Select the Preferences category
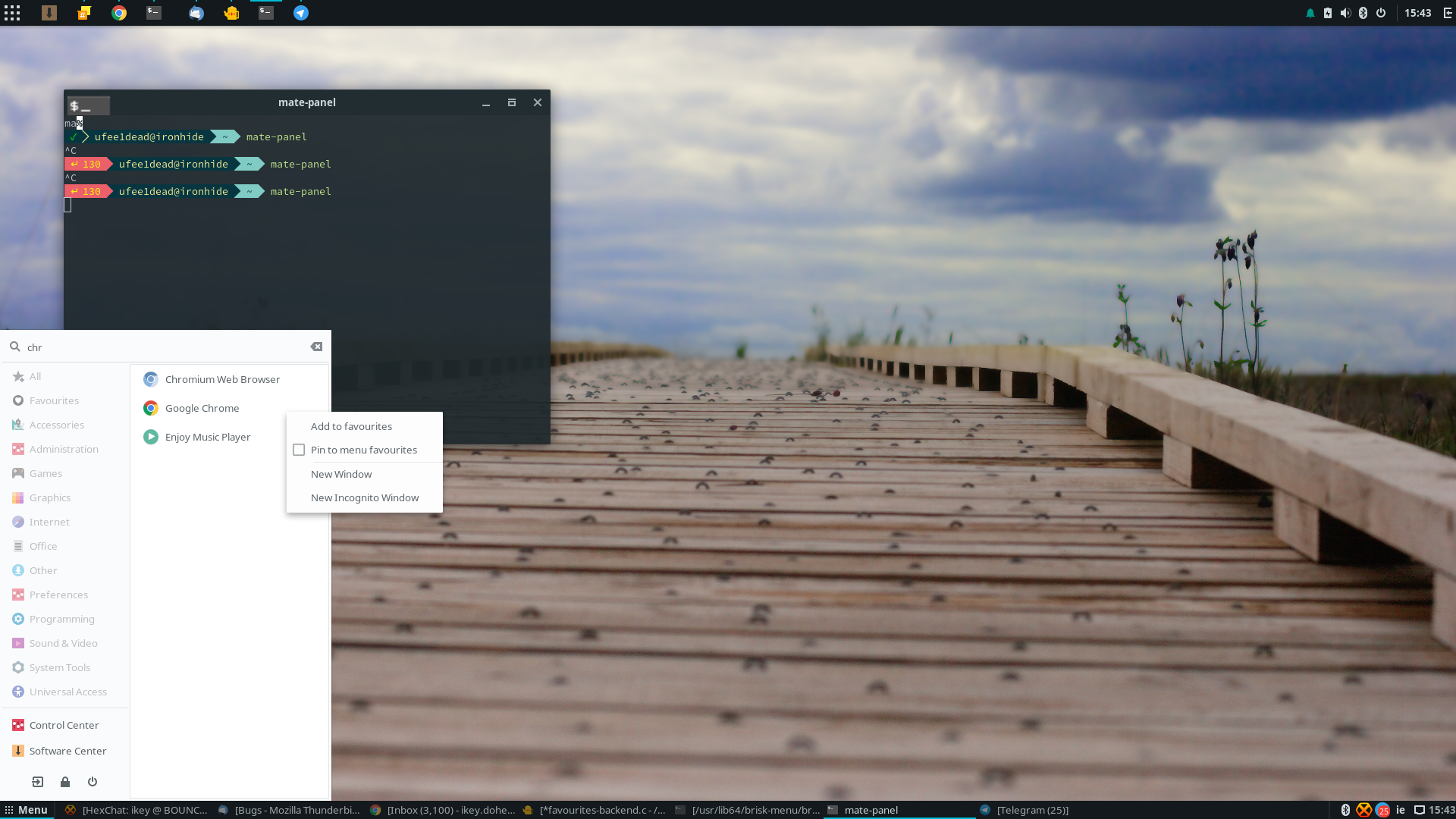This screenshot has width=1456, height=819. click(x=67, y=595)
